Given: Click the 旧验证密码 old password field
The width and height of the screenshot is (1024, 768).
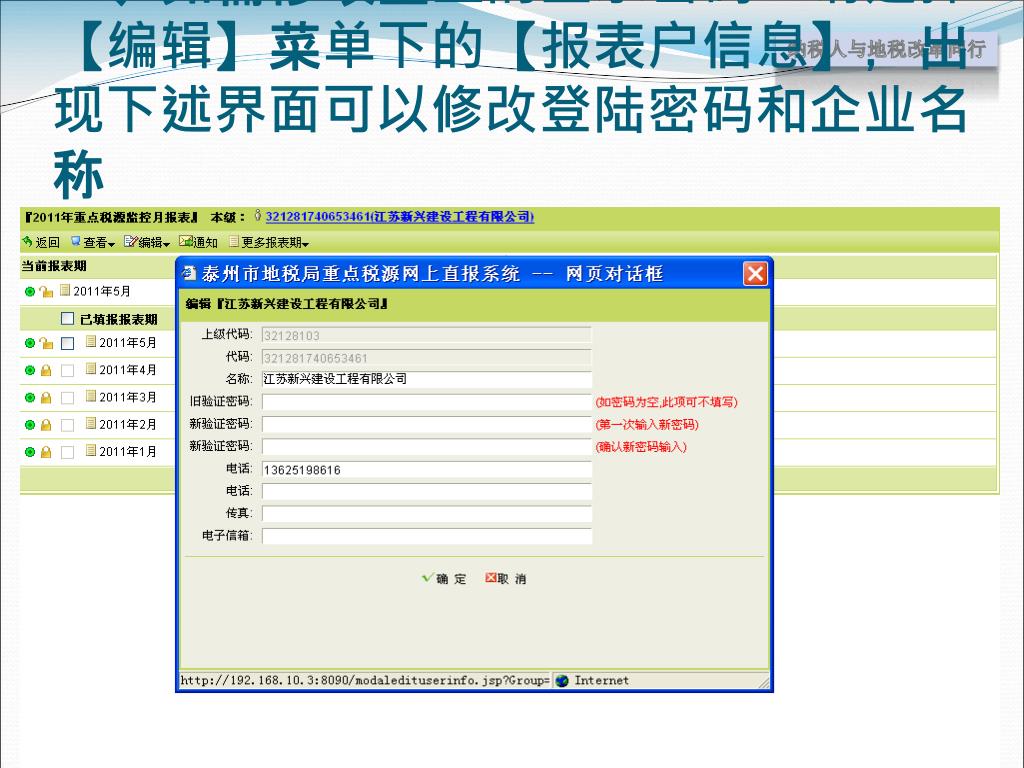Looking at the screenshot, I should 426,402.
